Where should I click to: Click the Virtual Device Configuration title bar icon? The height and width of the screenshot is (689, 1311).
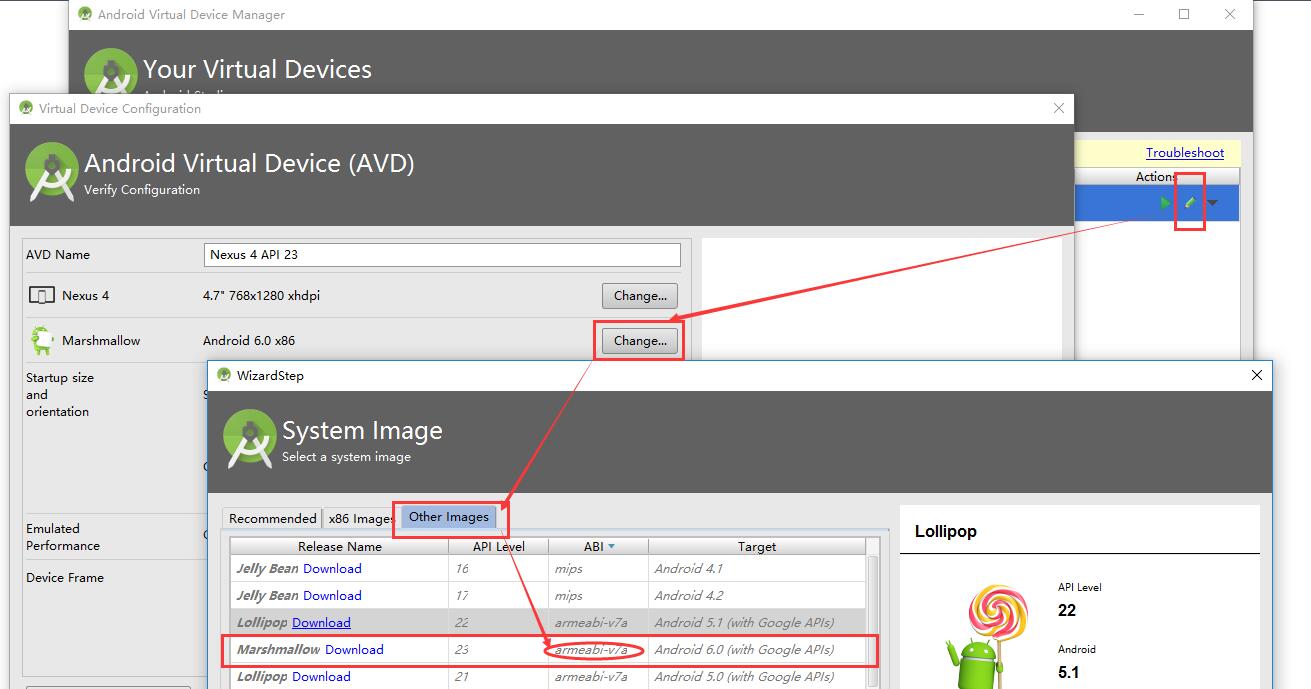pyautogui.click(x=25, y=107)
